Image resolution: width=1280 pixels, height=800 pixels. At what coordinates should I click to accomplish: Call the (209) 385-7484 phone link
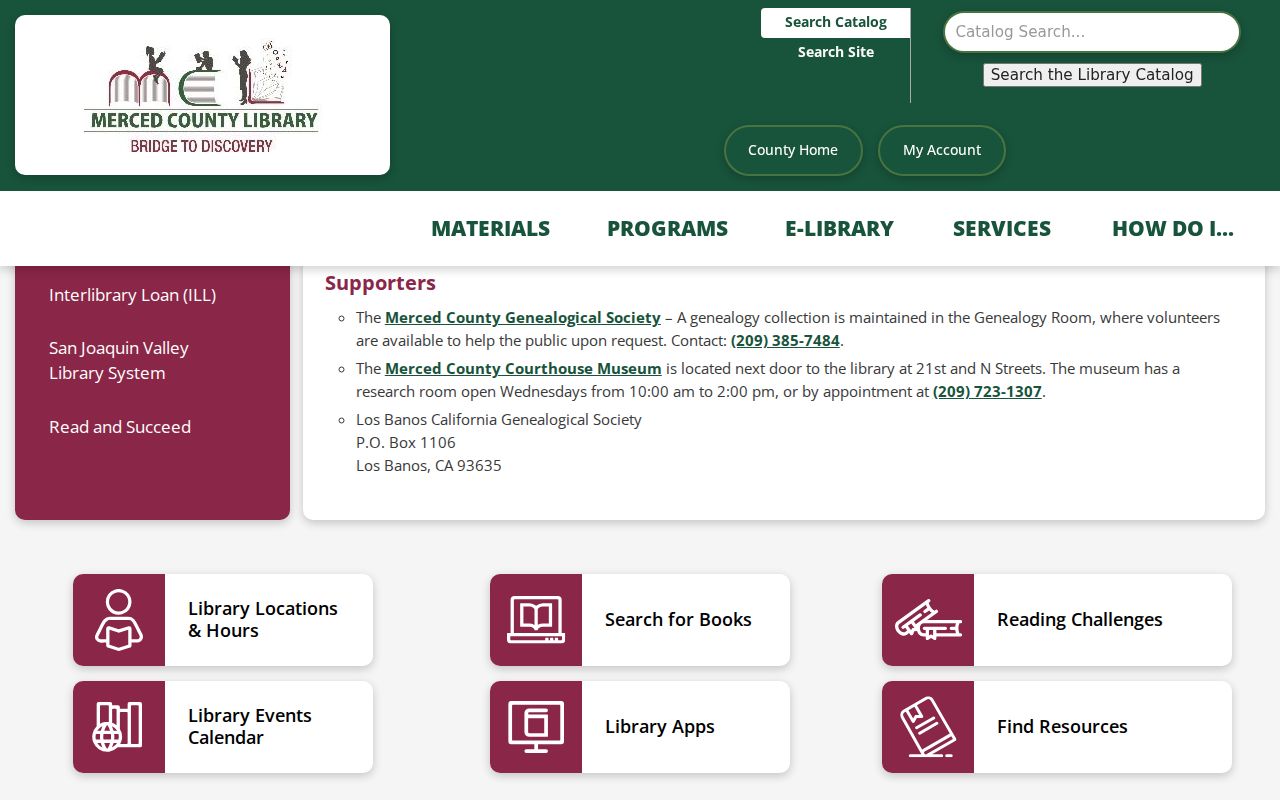pyautogui.click(x=786, y=341)
